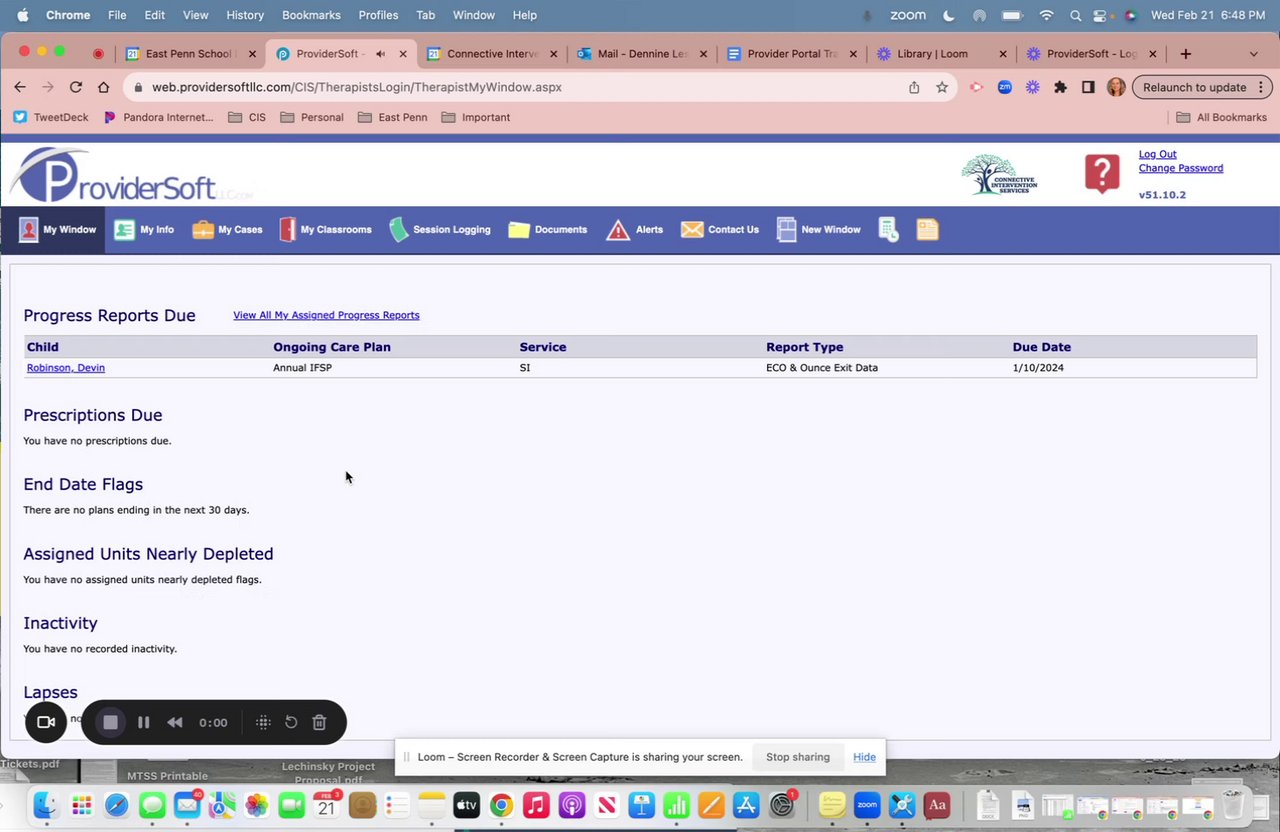1280x832 pixels.
Task: Open the All Bookmarks folder
Action: (1221, 118)
